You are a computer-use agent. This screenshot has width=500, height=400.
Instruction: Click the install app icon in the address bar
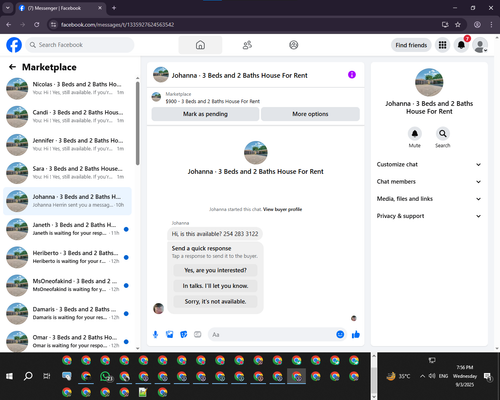click(x=445, y=25)
